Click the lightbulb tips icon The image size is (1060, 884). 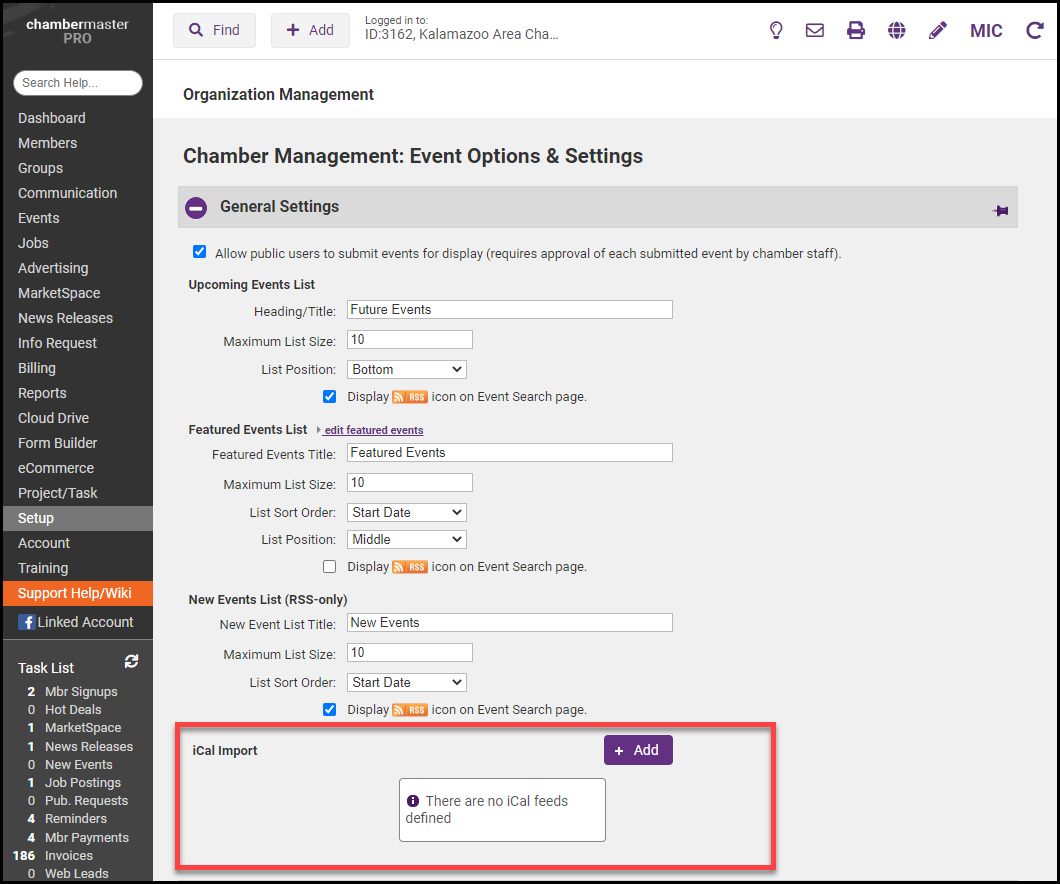[x=775, y=30]
